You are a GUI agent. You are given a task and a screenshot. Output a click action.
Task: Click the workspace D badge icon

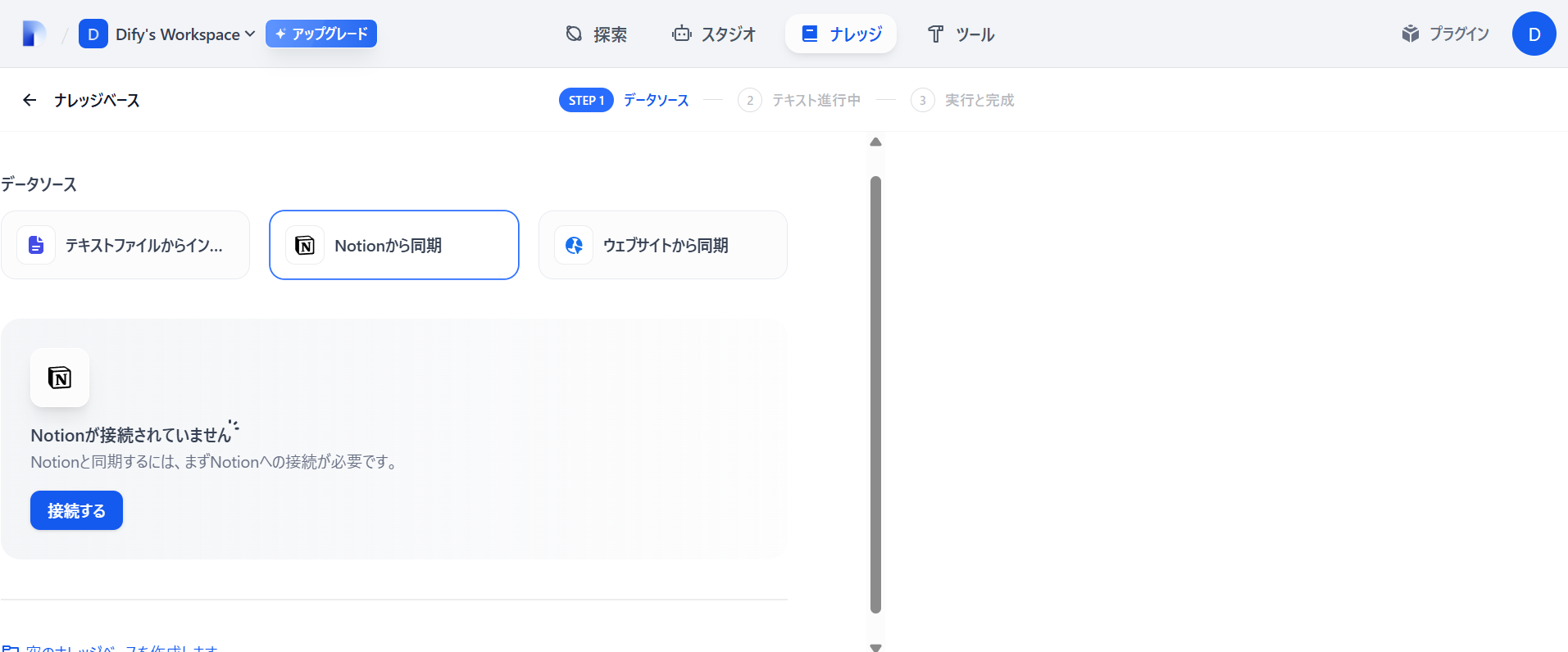click(x=93, y=34)
